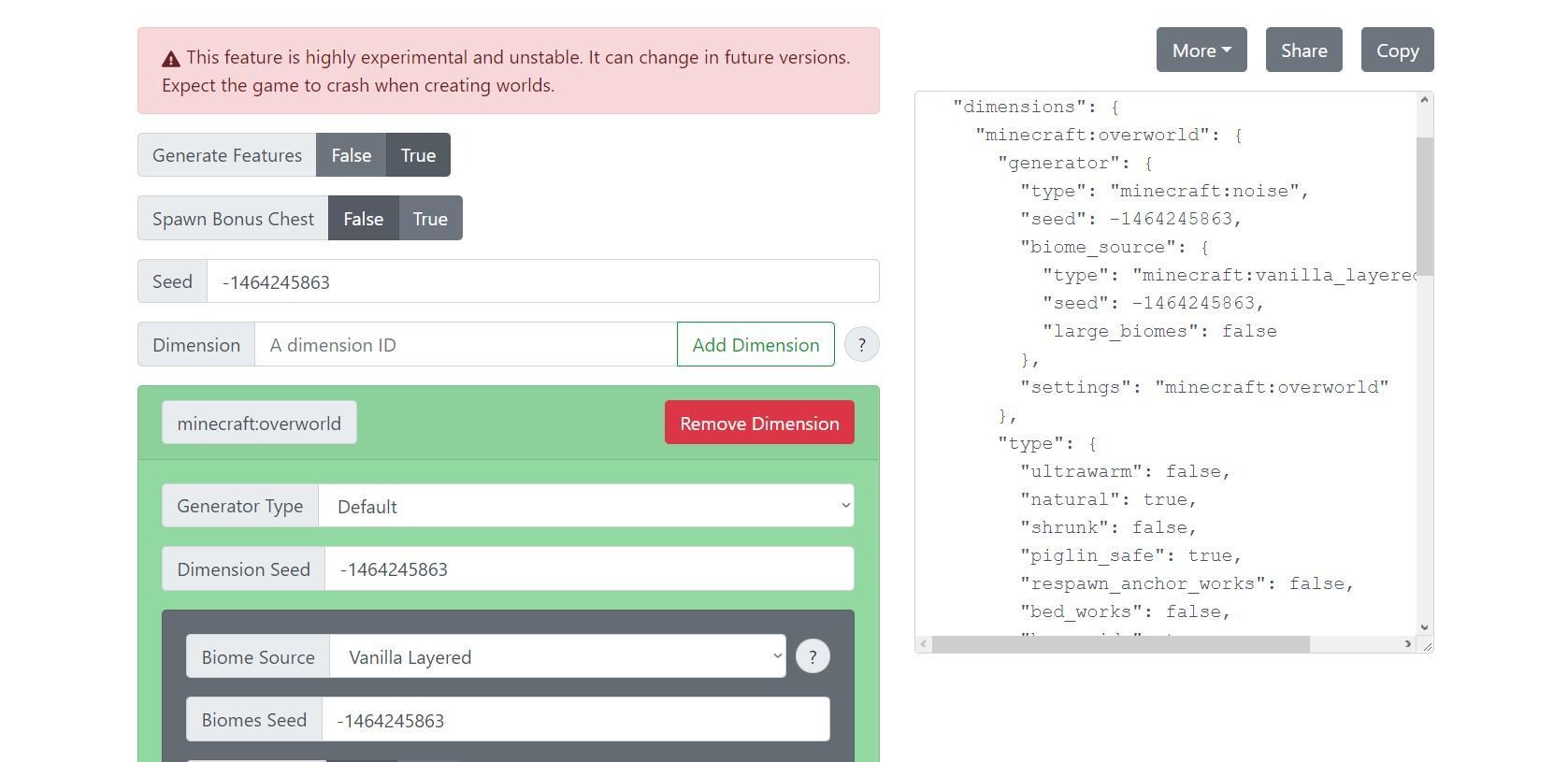
Task: Open the Generator Type dropdown
Action: [x=585, y=506]
